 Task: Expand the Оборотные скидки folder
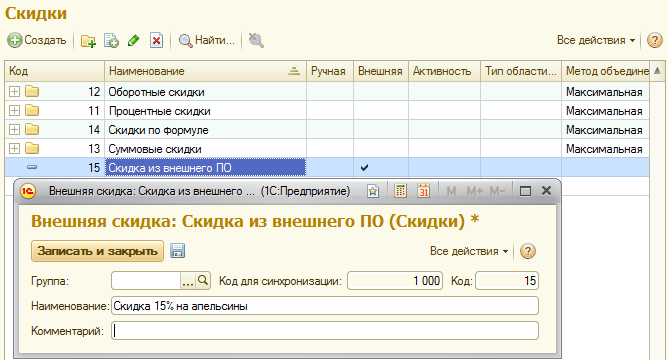[x=14, y=92]
